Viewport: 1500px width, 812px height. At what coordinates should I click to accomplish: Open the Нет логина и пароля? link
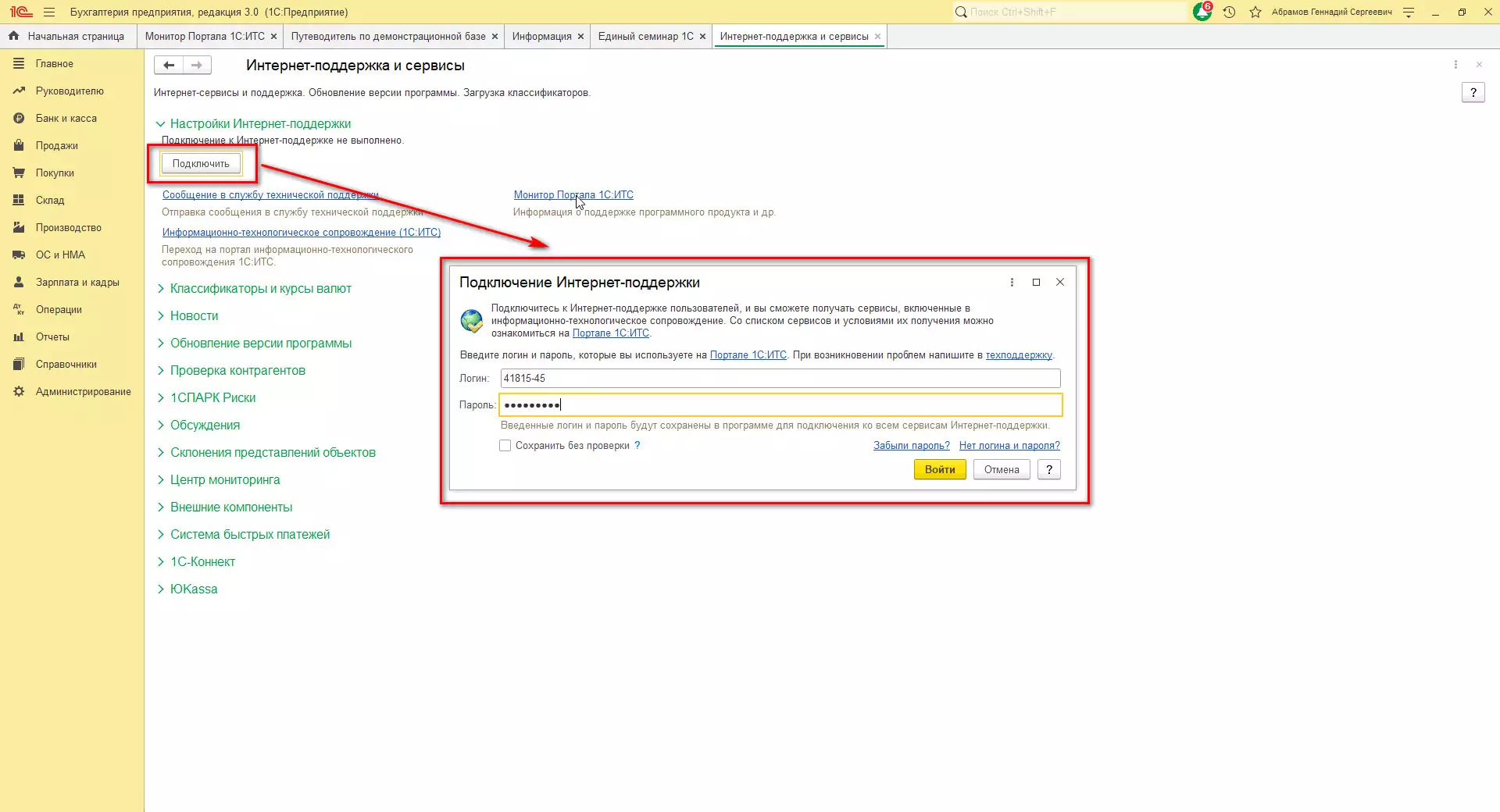click(x=1009, y=446)
